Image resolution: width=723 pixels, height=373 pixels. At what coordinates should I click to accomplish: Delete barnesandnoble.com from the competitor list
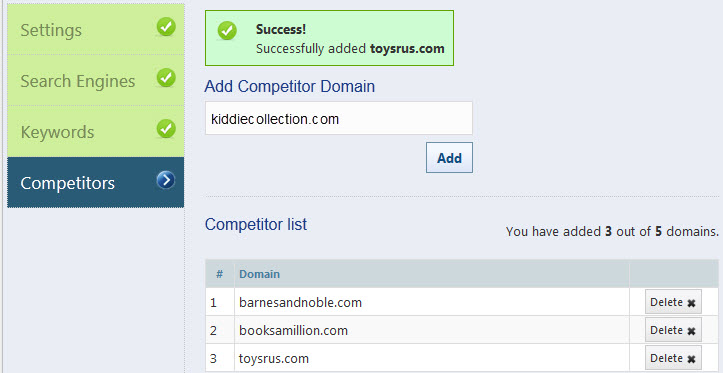click(x=673, y=302)
